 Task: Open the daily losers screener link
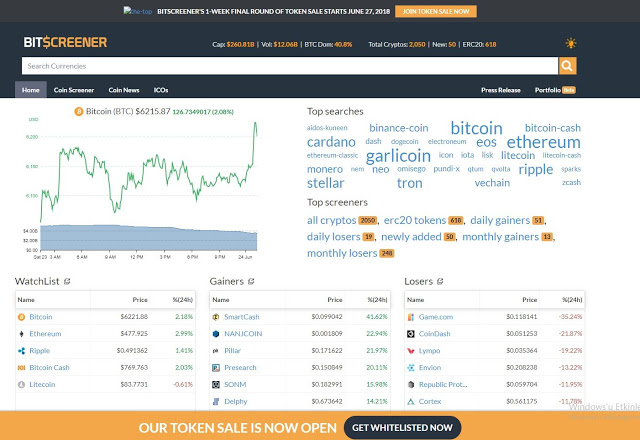coord(333,237)
